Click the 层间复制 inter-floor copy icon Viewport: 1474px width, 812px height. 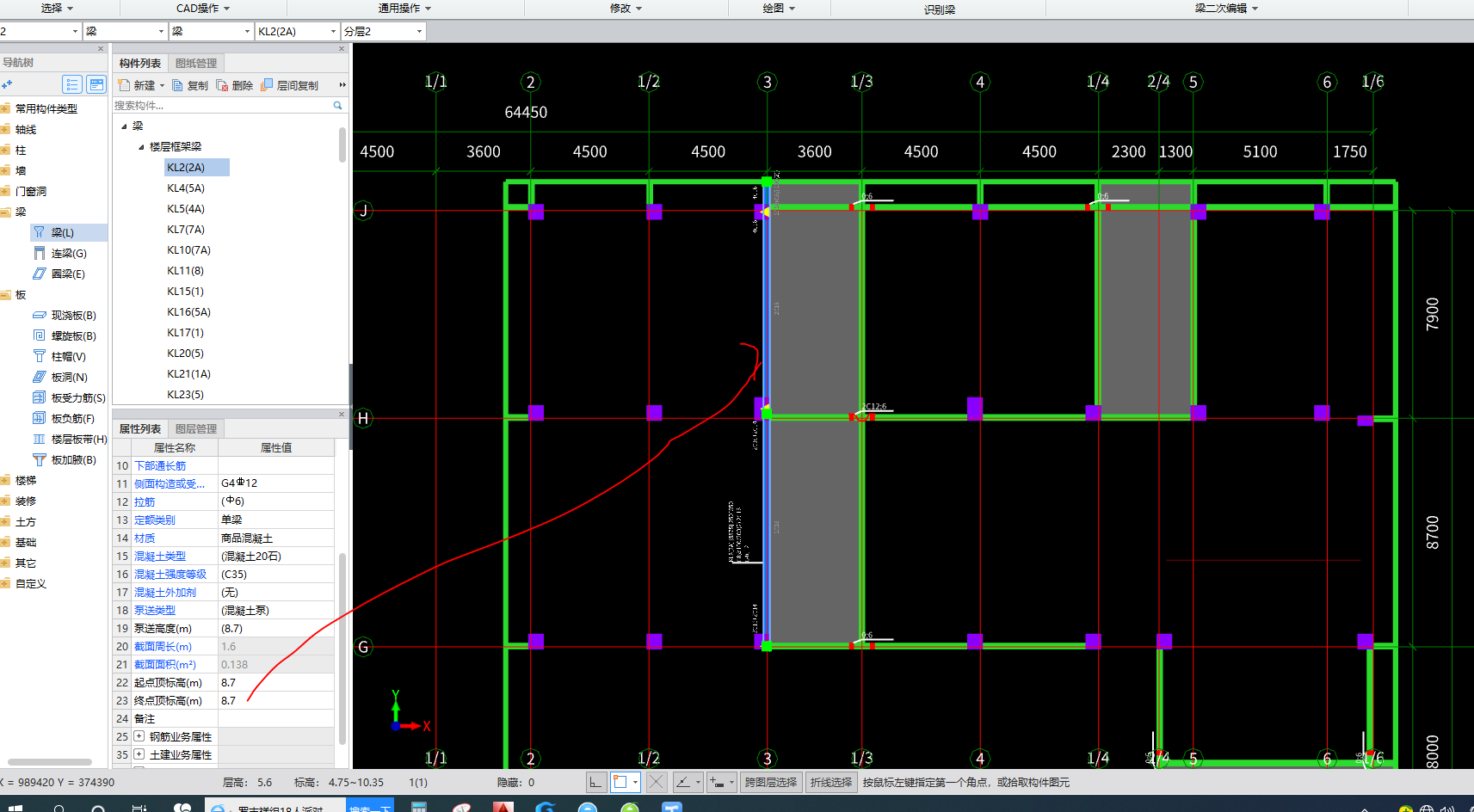pyautogui.click(x=267, y=85)
